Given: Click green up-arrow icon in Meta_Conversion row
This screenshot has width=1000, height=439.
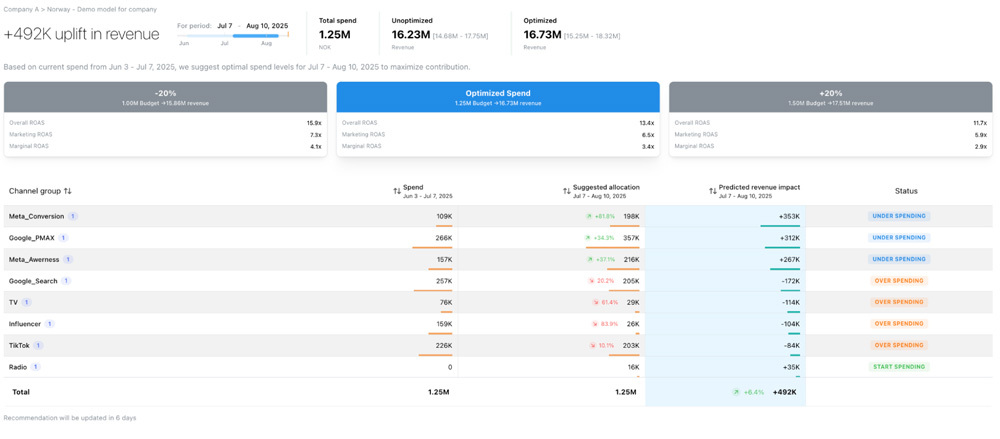Looking at the screenshot, I should point(590,216).
